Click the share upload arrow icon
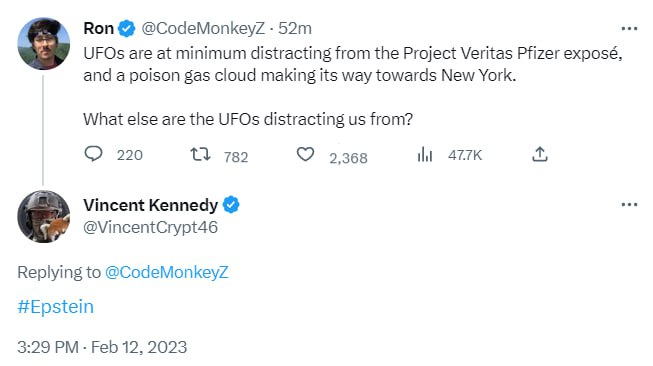The height and width of the screenshot is (366, 653). (x=540, y=154)
